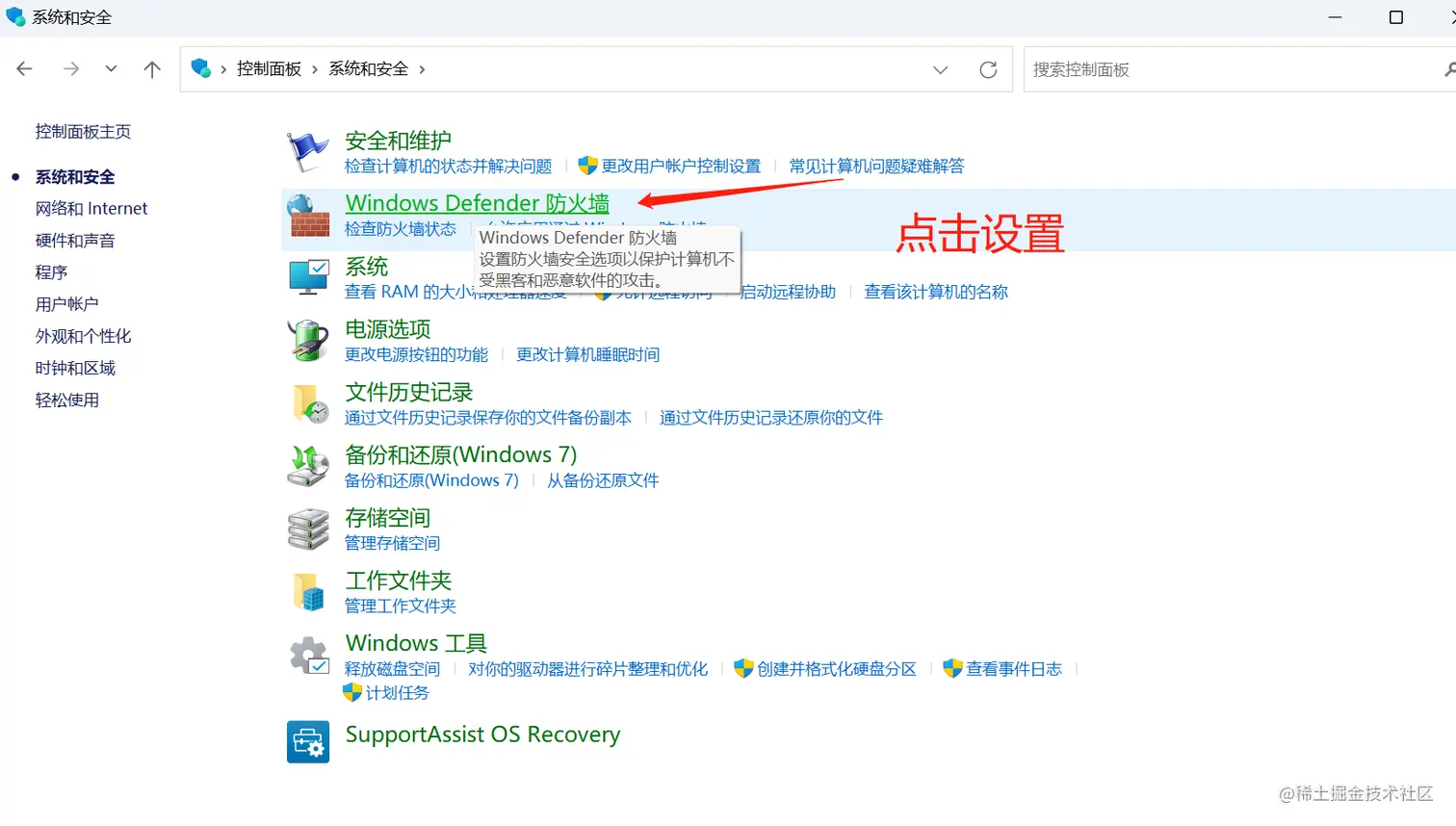This screenshot has width=1456, height=826.
Task: Open the recent locations dropdown arrow
Action: [112, 68]
